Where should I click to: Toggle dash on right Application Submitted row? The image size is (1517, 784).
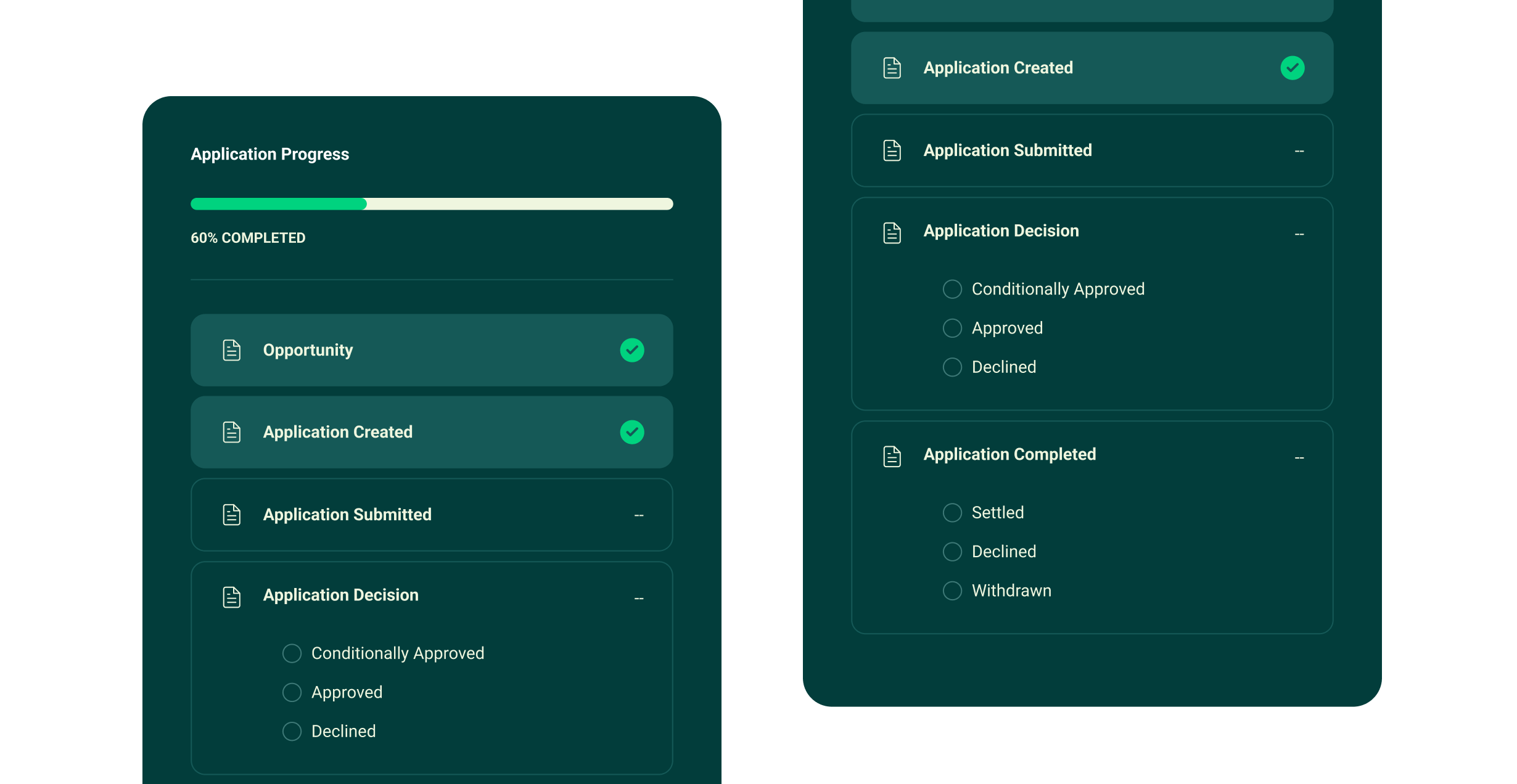1299,151
